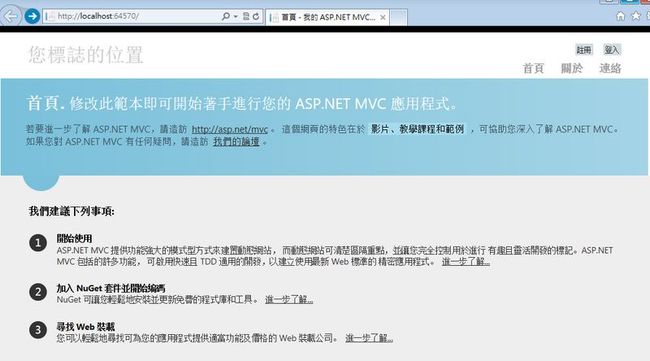Click the browser Forward arrow button

(x=32, y=16)
